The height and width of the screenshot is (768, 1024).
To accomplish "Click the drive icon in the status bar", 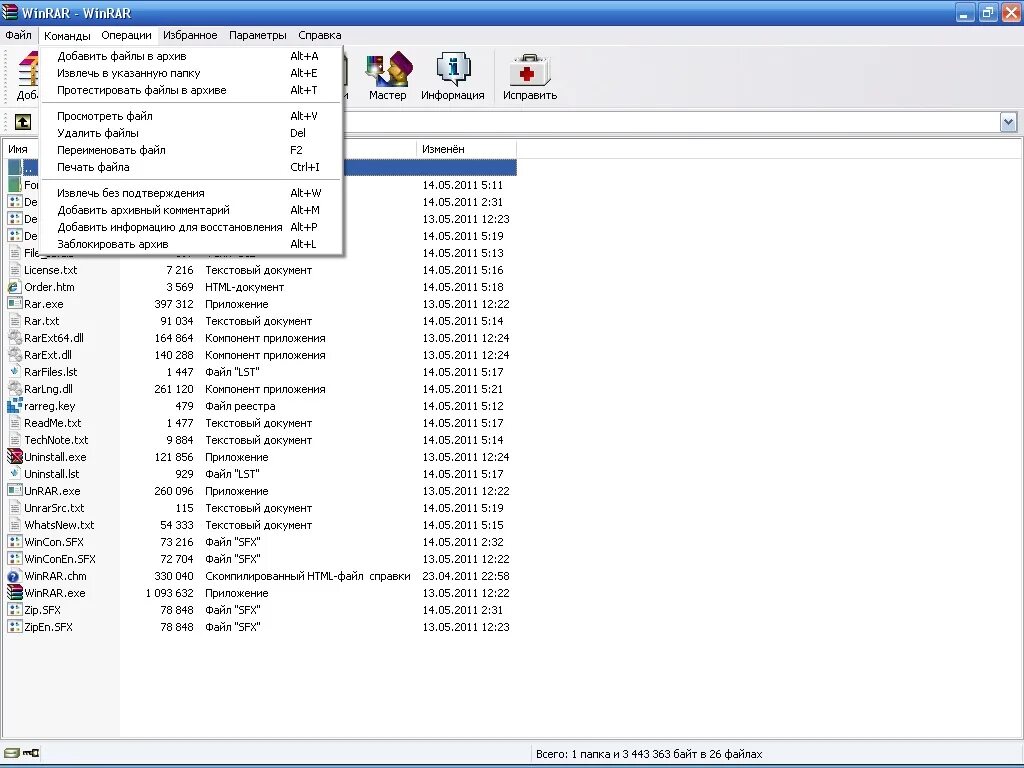I will click(14, 753).
